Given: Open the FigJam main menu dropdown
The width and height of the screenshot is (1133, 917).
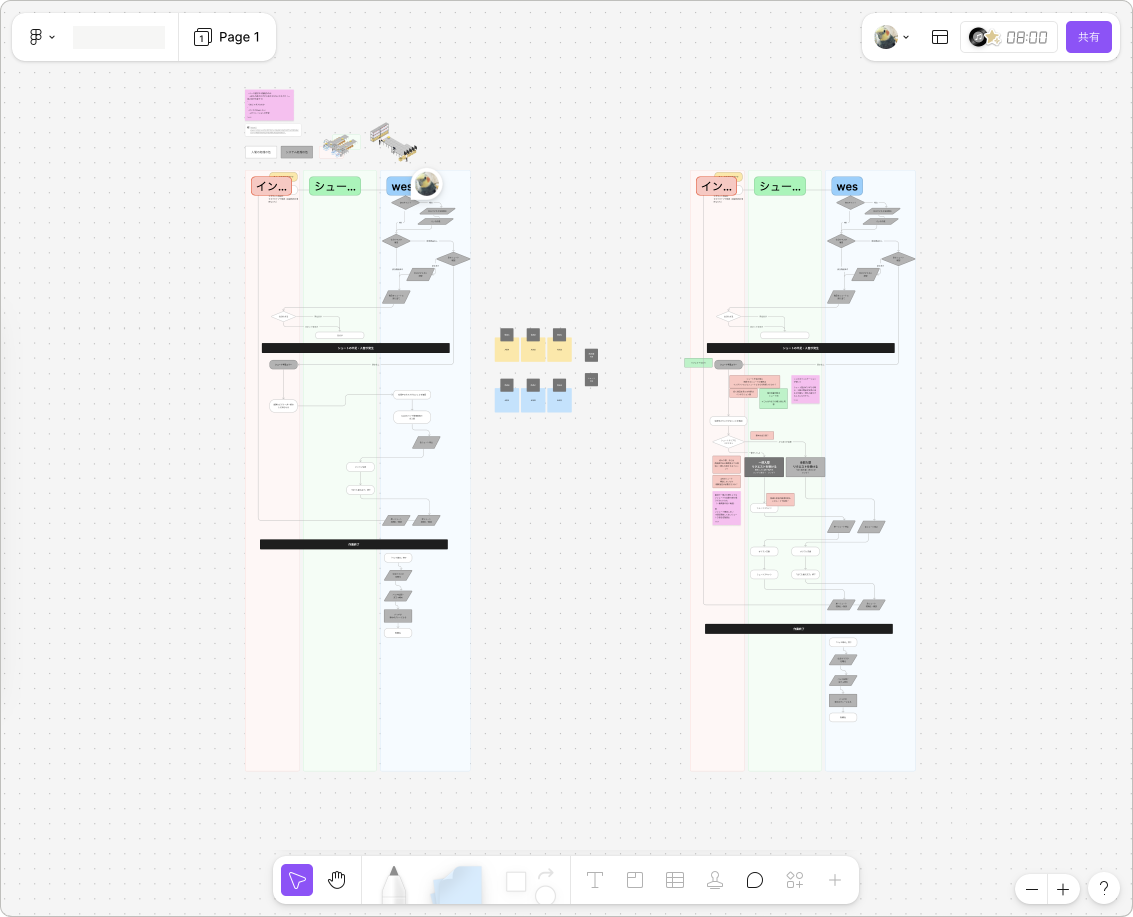Looking at the screenshot, I should (41, 37).
